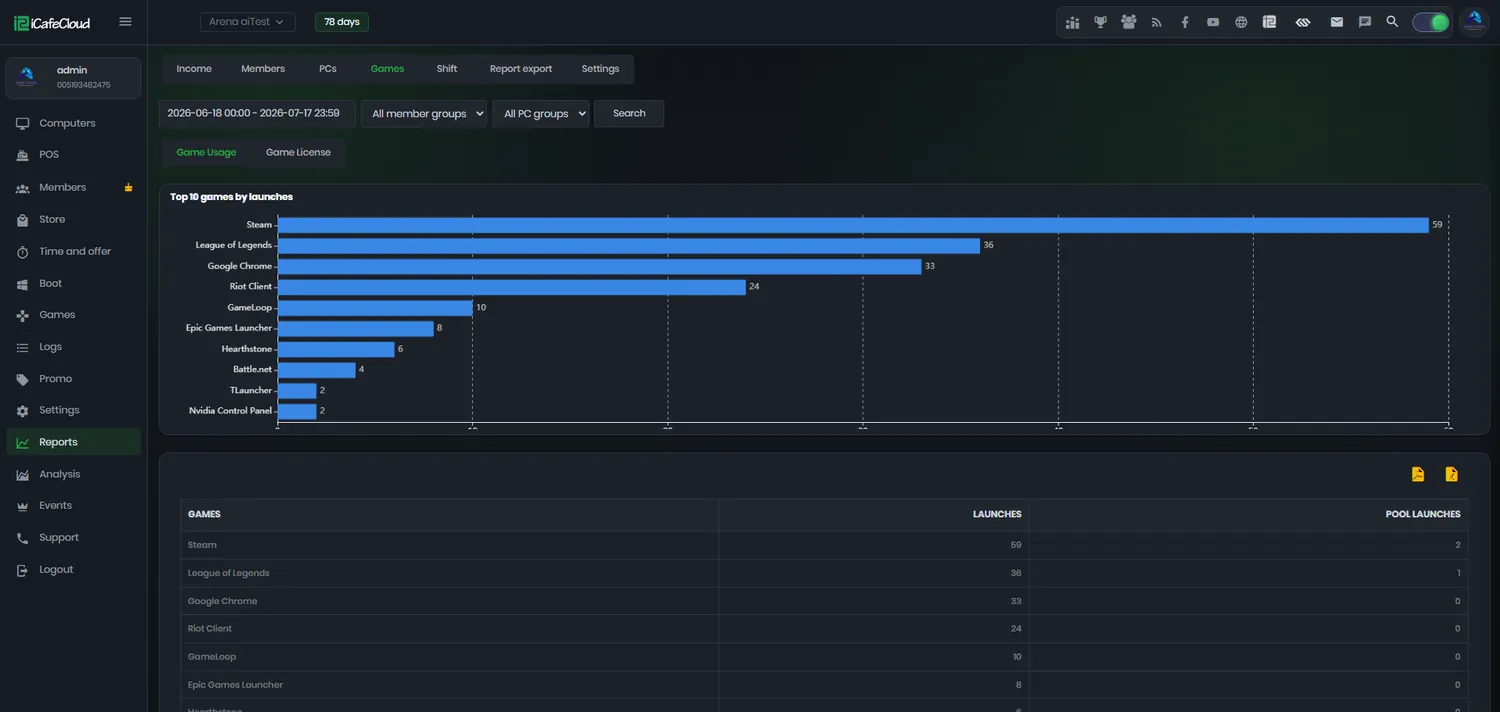Collapse sidebar with hamburger menu icon

click(125, 22)
